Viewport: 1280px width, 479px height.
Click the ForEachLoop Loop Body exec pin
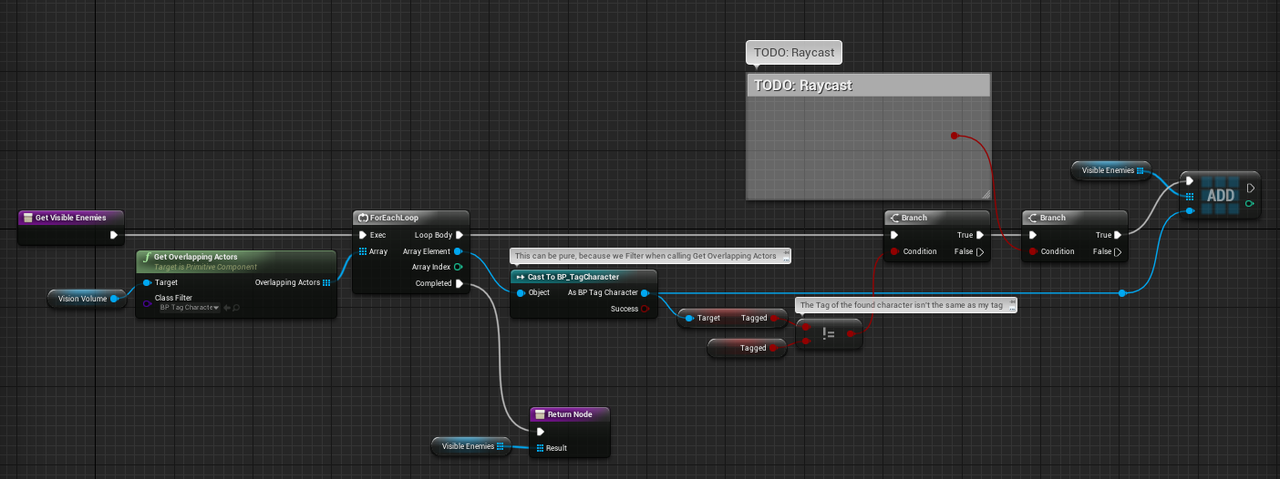pyautogui.click(x=458, y=235)
